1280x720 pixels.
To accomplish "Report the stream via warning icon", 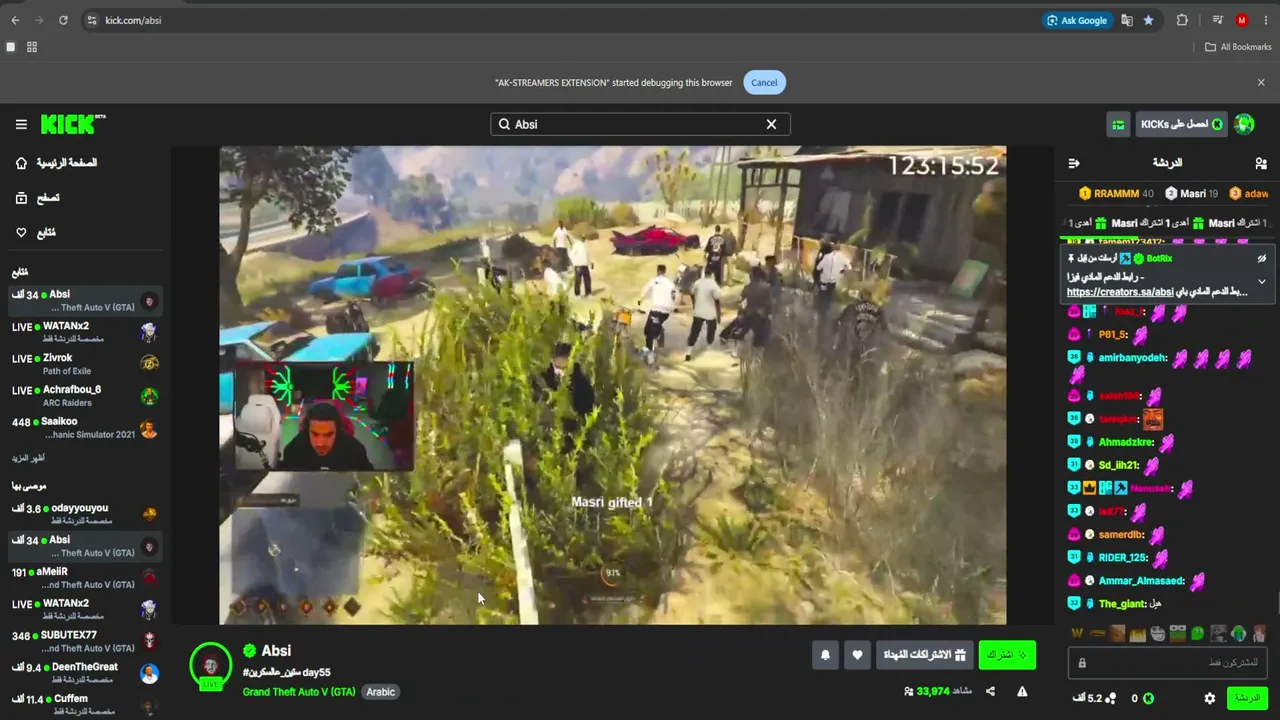I will click(1022, 691).
